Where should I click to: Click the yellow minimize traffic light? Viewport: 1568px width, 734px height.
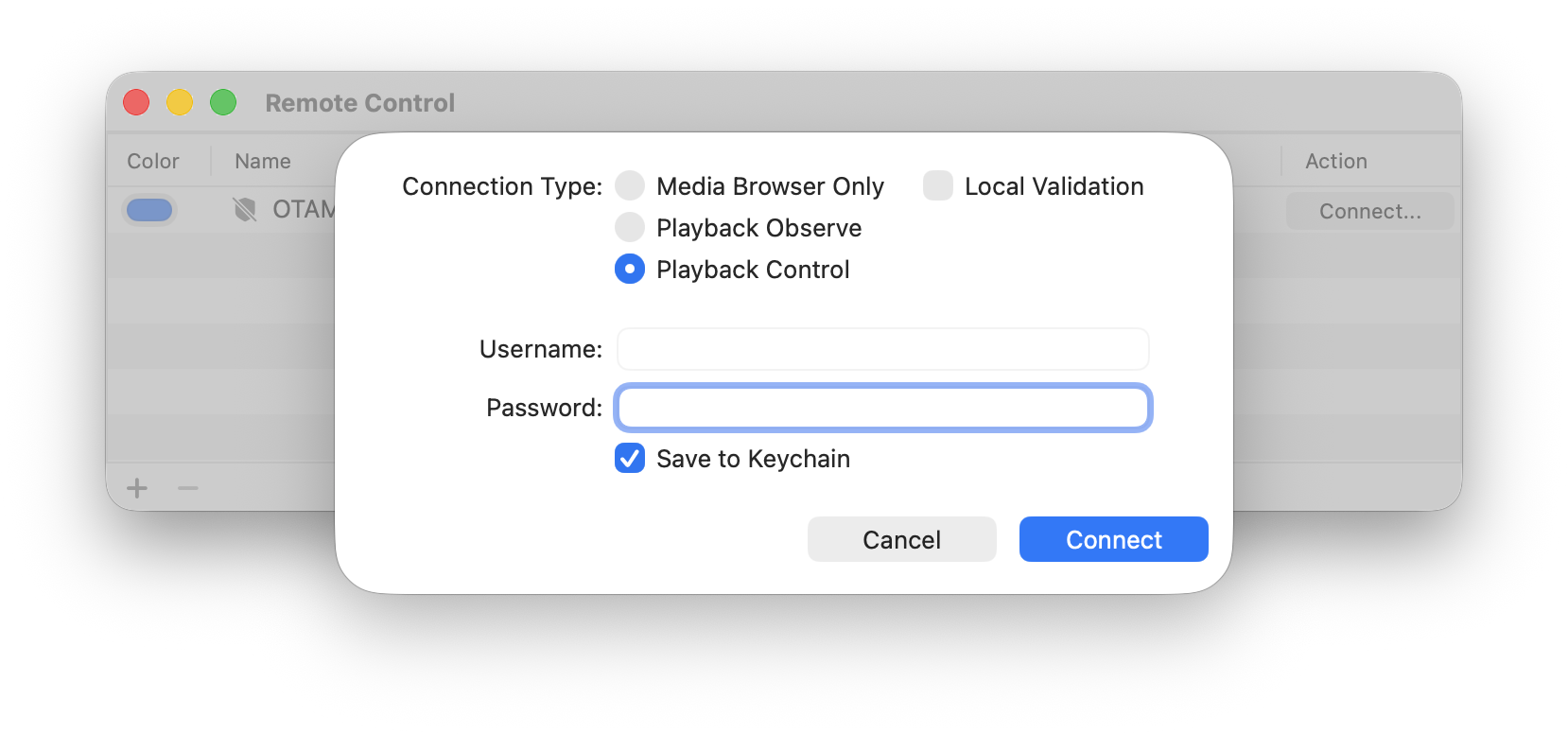[x=180, y=101]
